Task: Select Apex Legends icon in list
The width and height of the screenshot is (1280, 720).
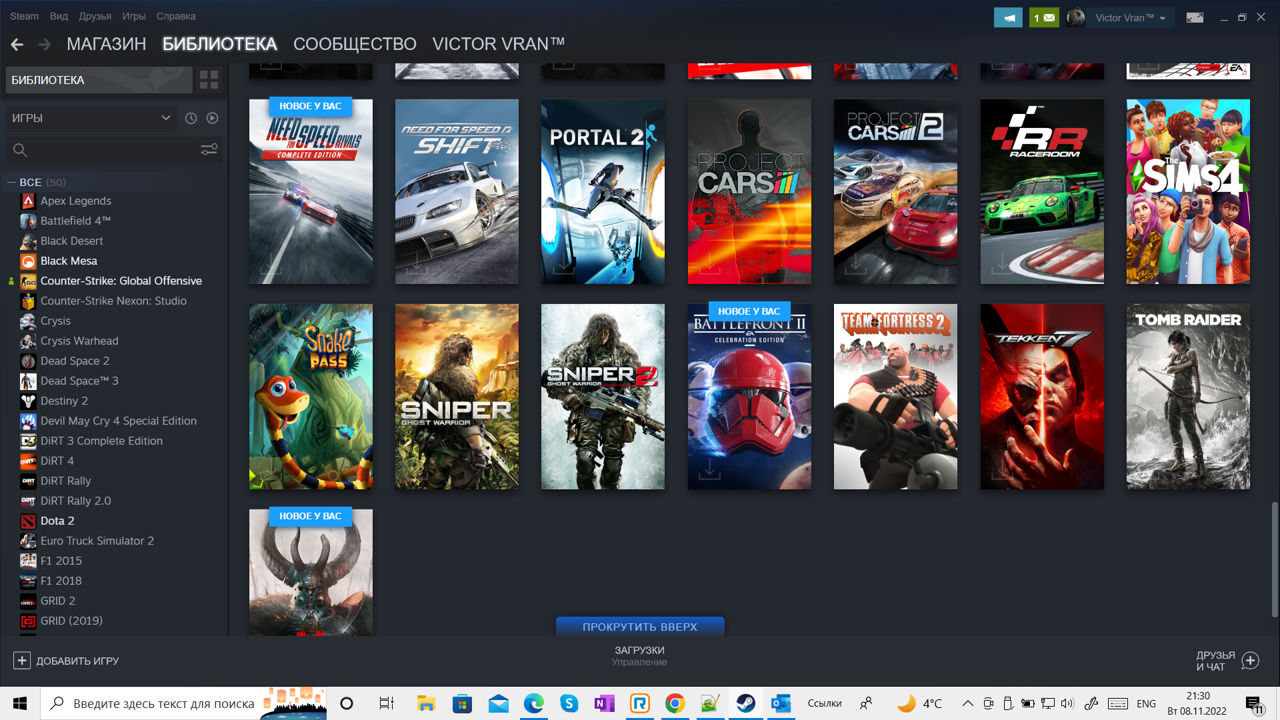Action: 28,201
